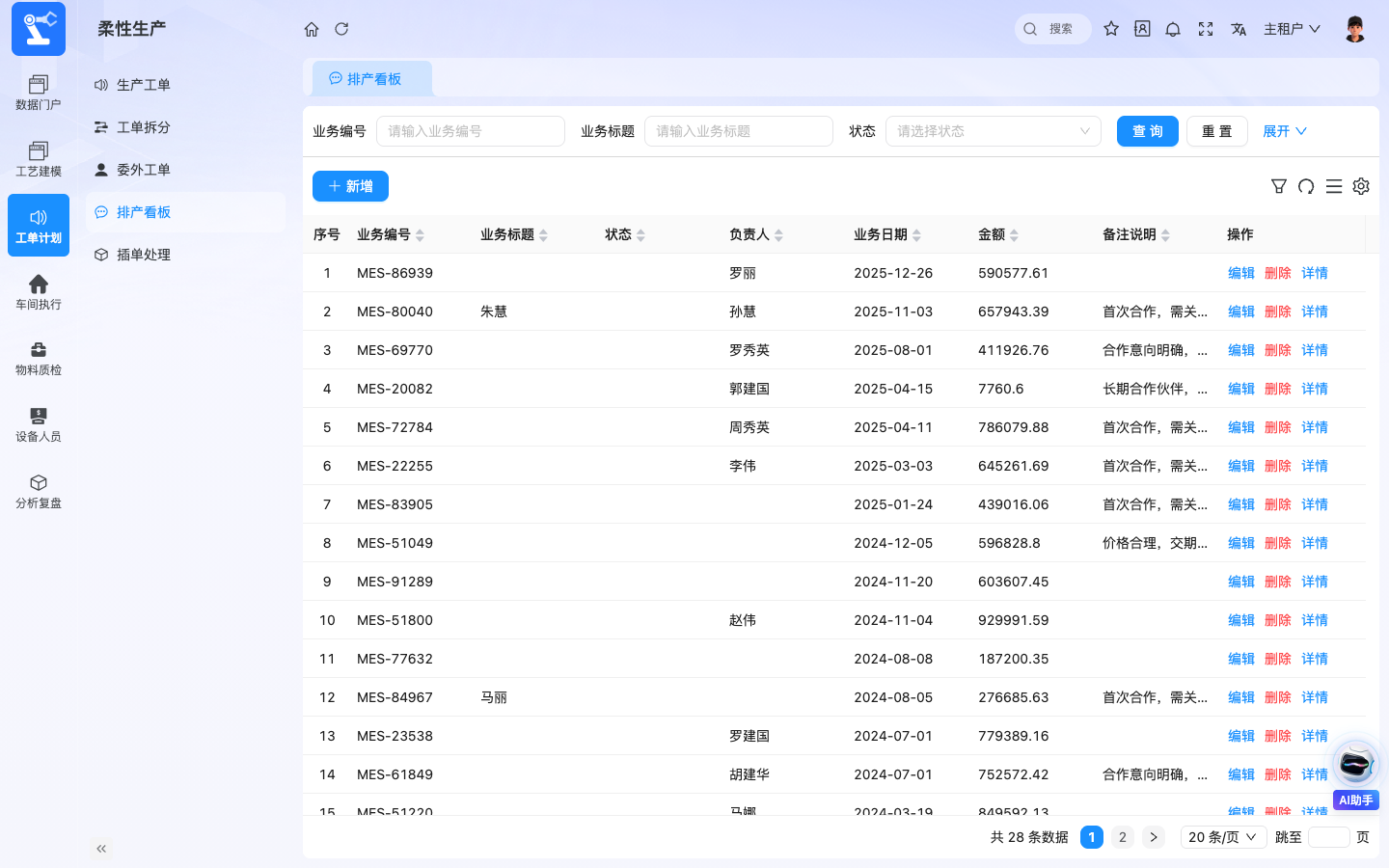Edit row MES-86939
Image resolution: width=1389 pixels, height=868 pixels.
pyautogui.click(x=1241, y=273)
